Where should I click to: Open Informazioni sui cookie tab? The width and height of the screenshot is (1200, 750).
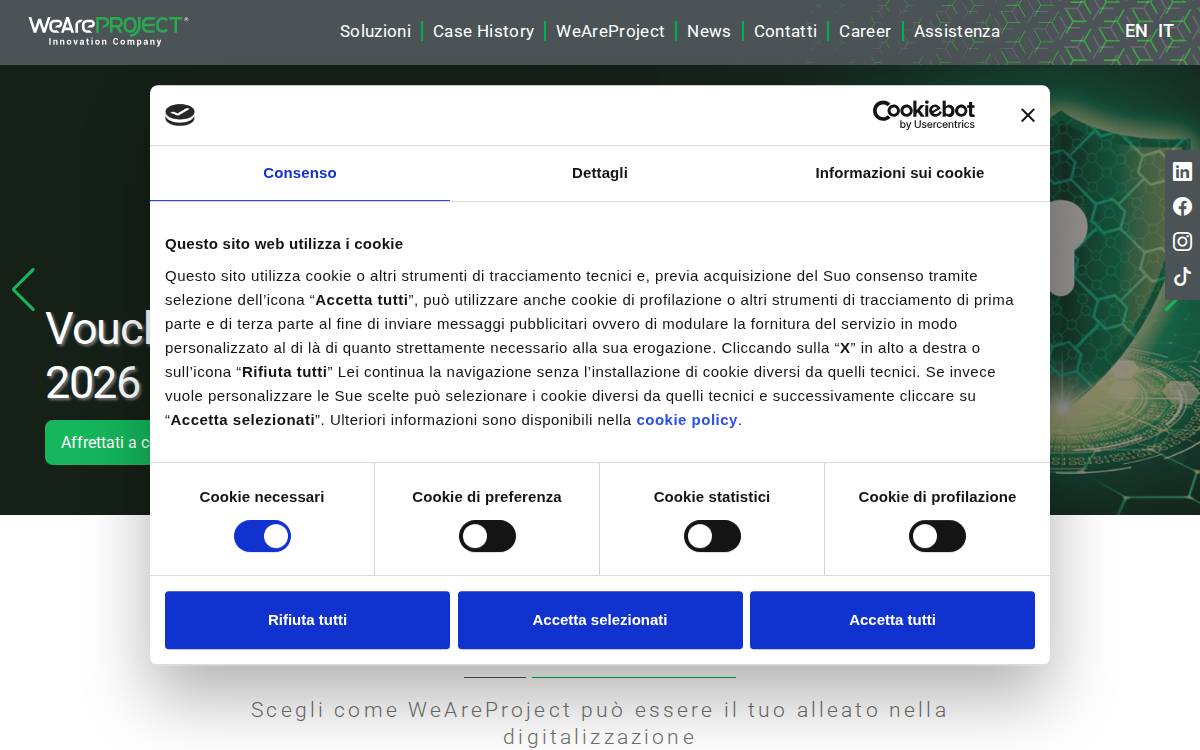click(900, 173)
